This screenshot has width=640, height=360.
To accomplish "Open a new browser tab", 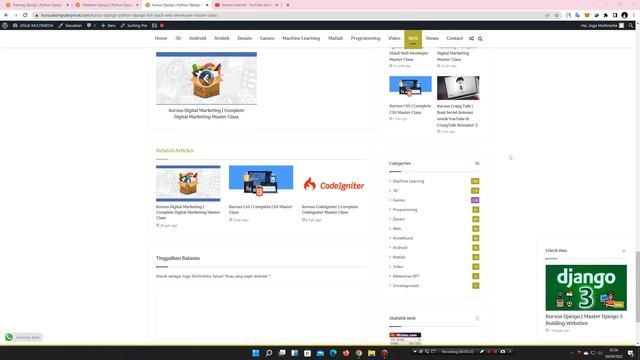I will (x=288, y=5).
